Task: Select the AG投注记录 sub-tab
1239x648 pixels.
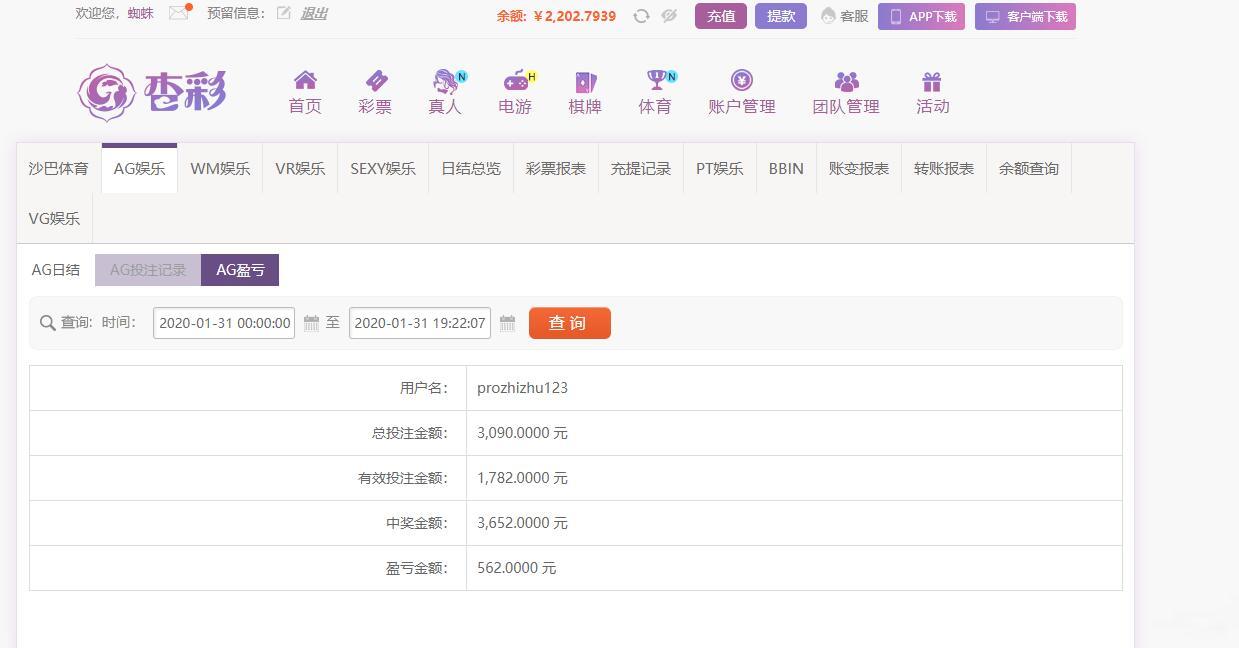Action: coord(148,270)
